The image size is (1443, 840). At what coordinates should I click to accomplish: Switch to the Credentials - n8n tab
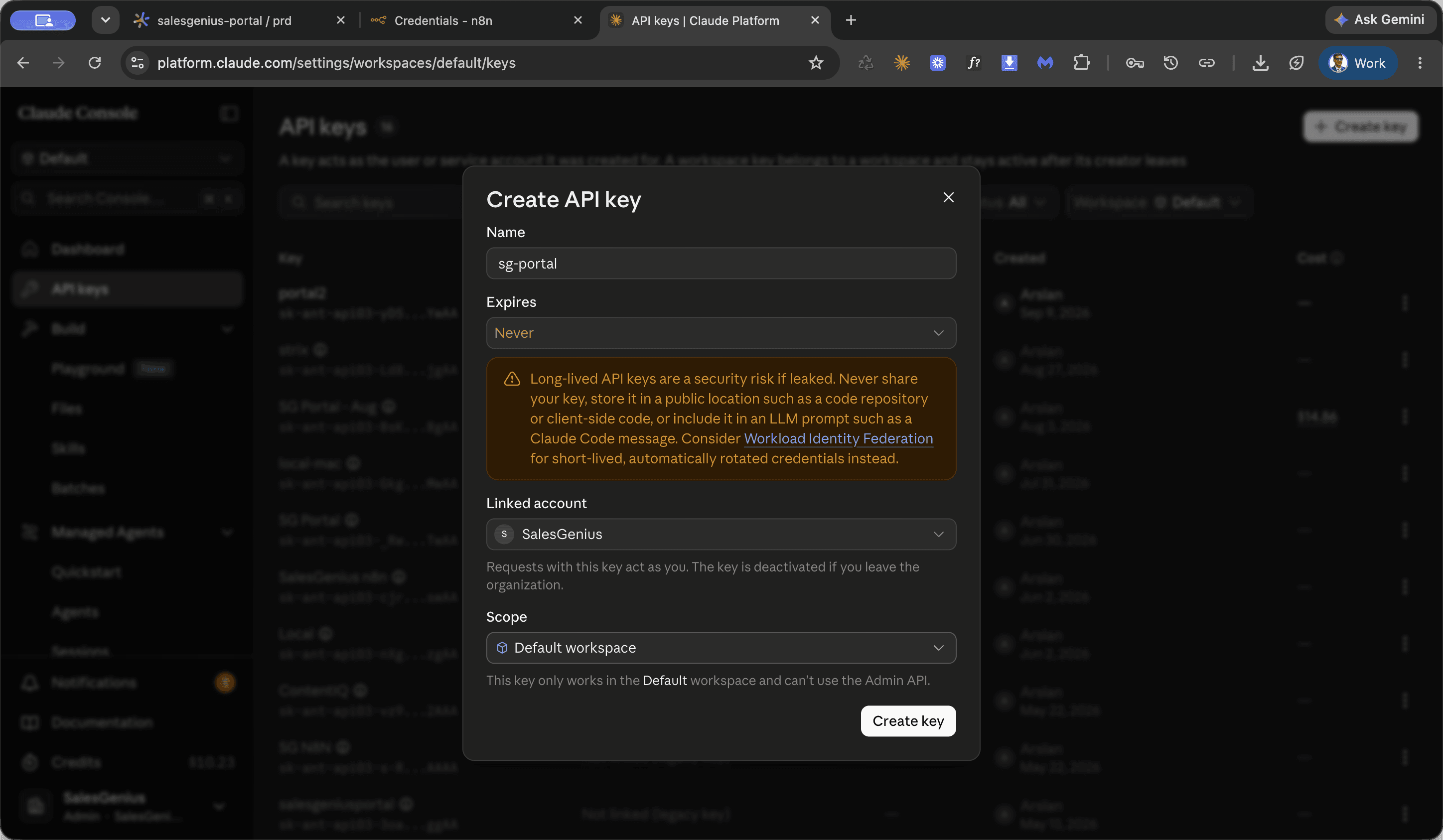pyautogui.click(x=443, y=20)
